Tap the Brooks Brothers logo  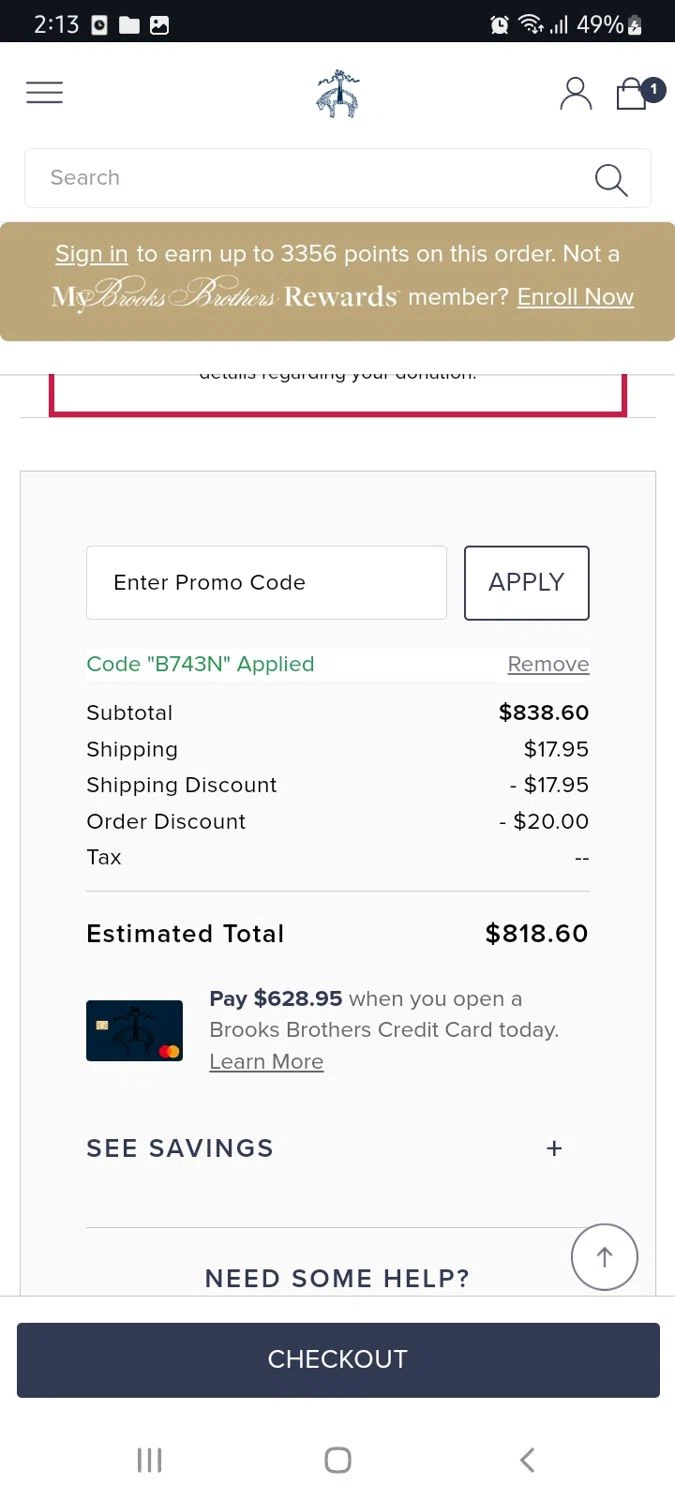338,94
